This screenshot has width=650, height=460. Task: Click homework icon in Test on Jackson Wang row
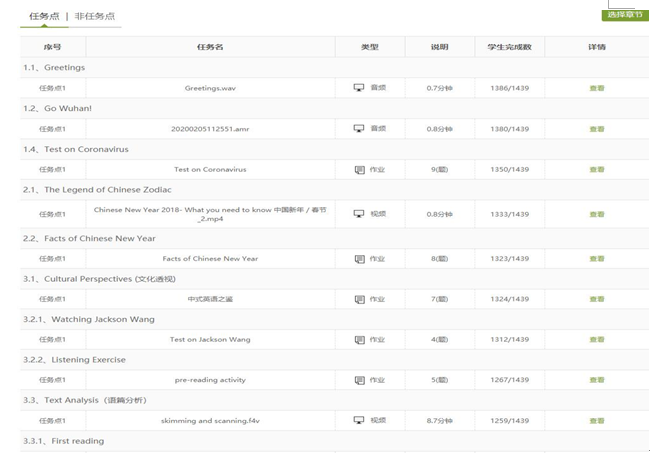[x=359, y=340]
